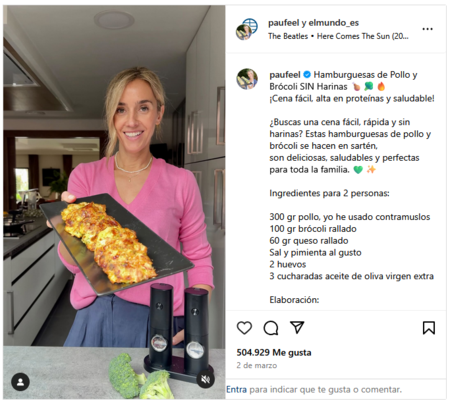Open the header profile avatar
450x403 pixels.
[x=247, y=29]
